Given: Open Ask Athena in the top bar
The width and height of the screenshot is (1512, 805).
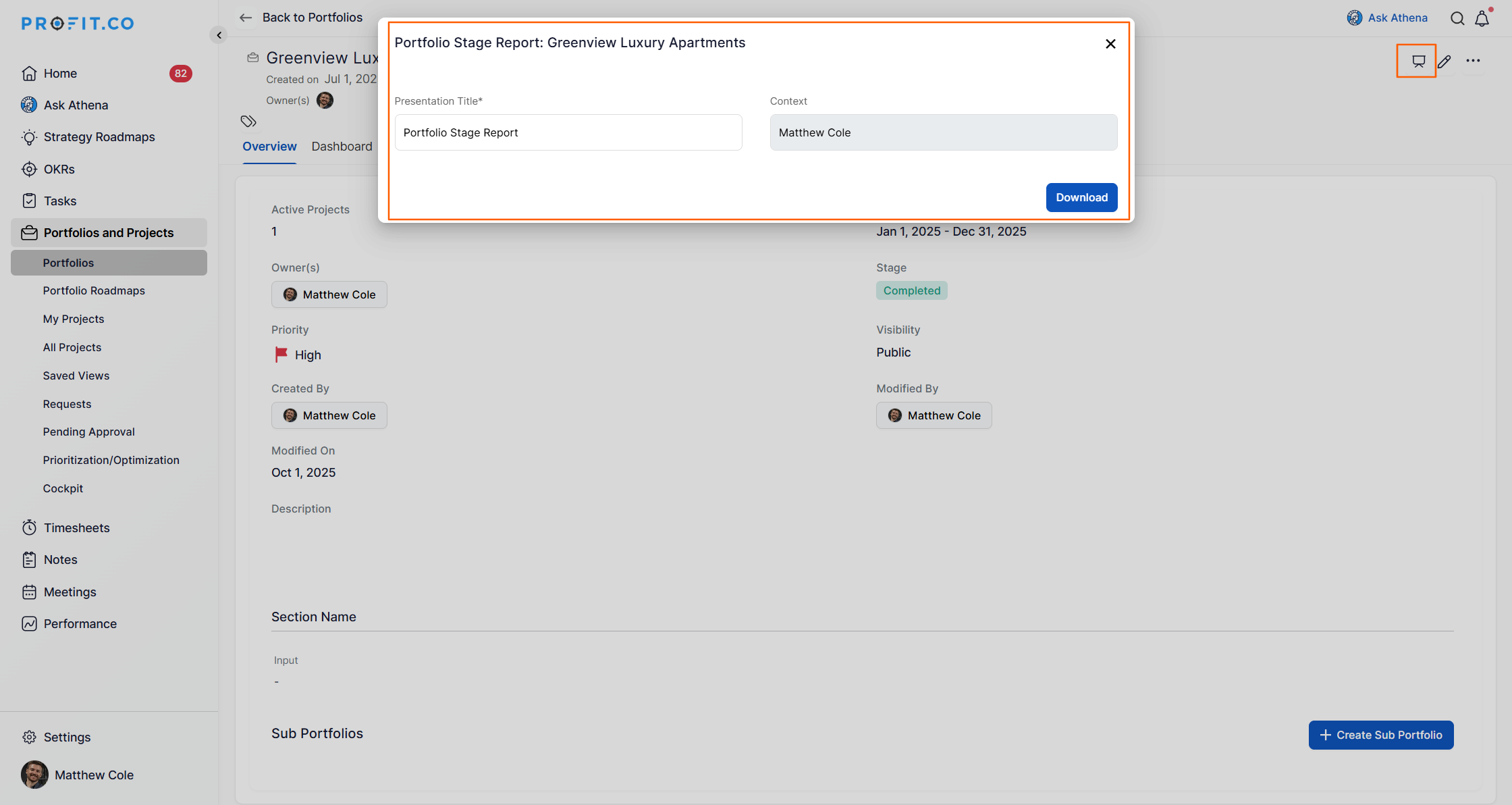Looking at the screenshot, I should [1387, 18].
